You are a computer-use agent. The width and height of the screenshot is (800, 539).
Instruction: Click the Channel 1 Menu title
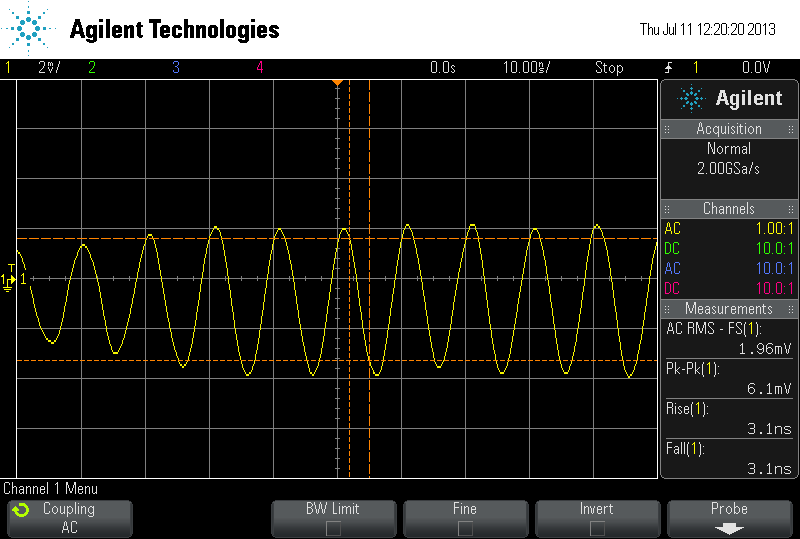click(51, 489)
